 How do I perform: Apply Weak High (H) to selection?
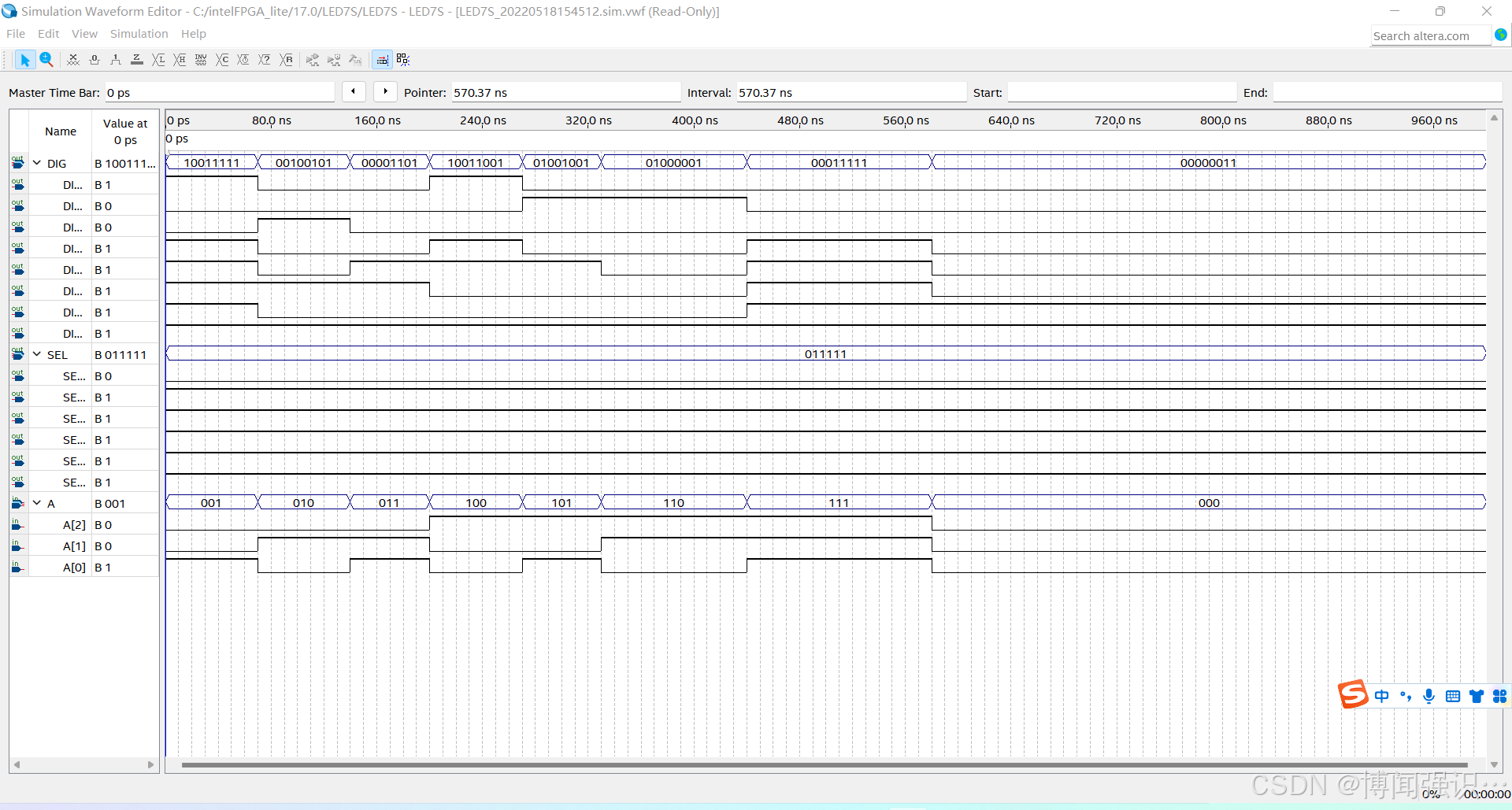point(180,60)
